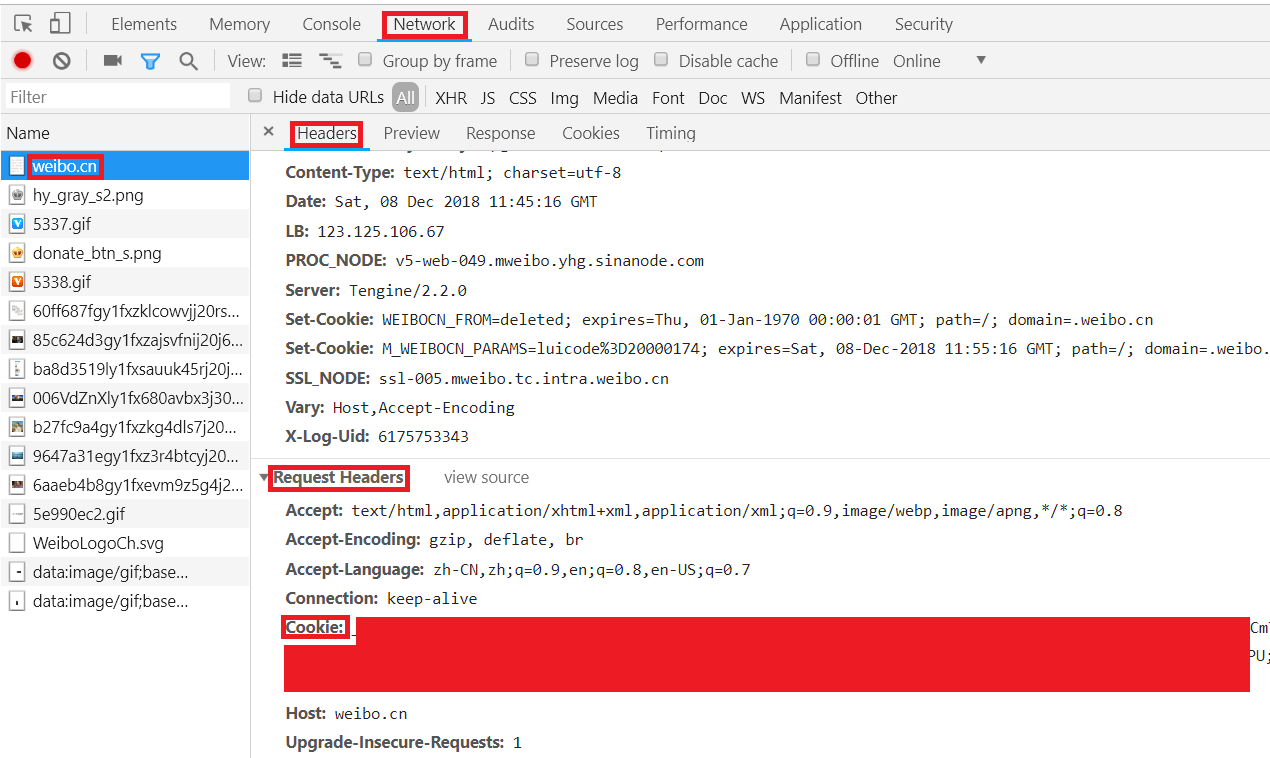The width and height of the screenshot is (1270, 758).
Task: Click the 5338.gif file icon
Action: pyautogui.click(x=17, y=282)
